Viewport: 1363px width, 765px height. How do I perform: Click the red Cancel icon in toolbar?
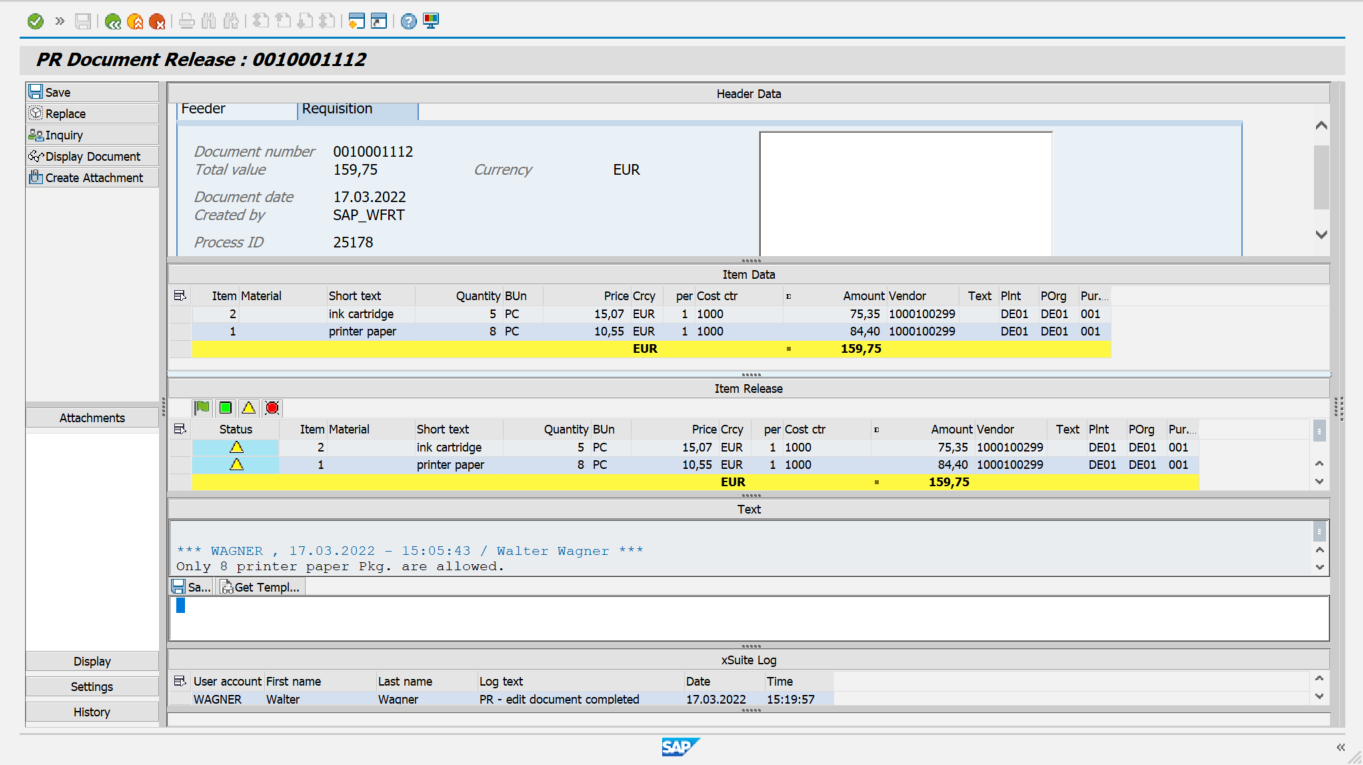click(157, 21)
